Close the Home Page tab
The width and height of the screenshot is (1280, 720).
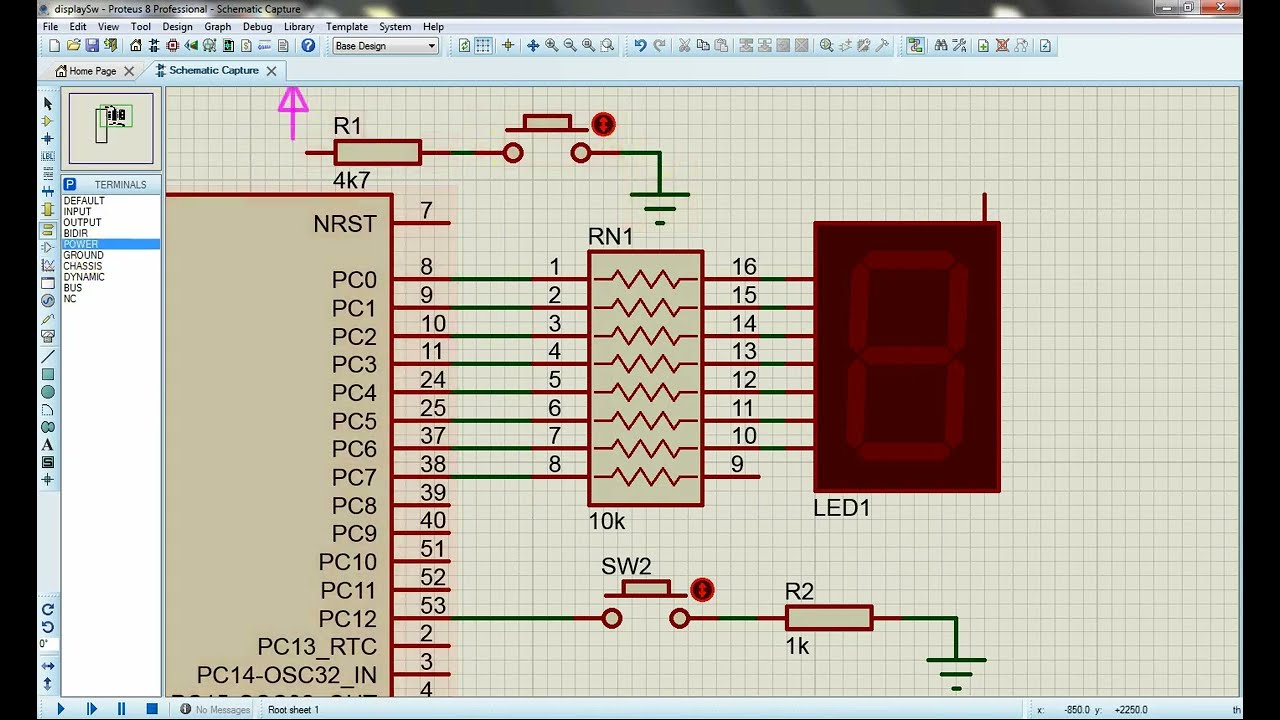(129, 71)
